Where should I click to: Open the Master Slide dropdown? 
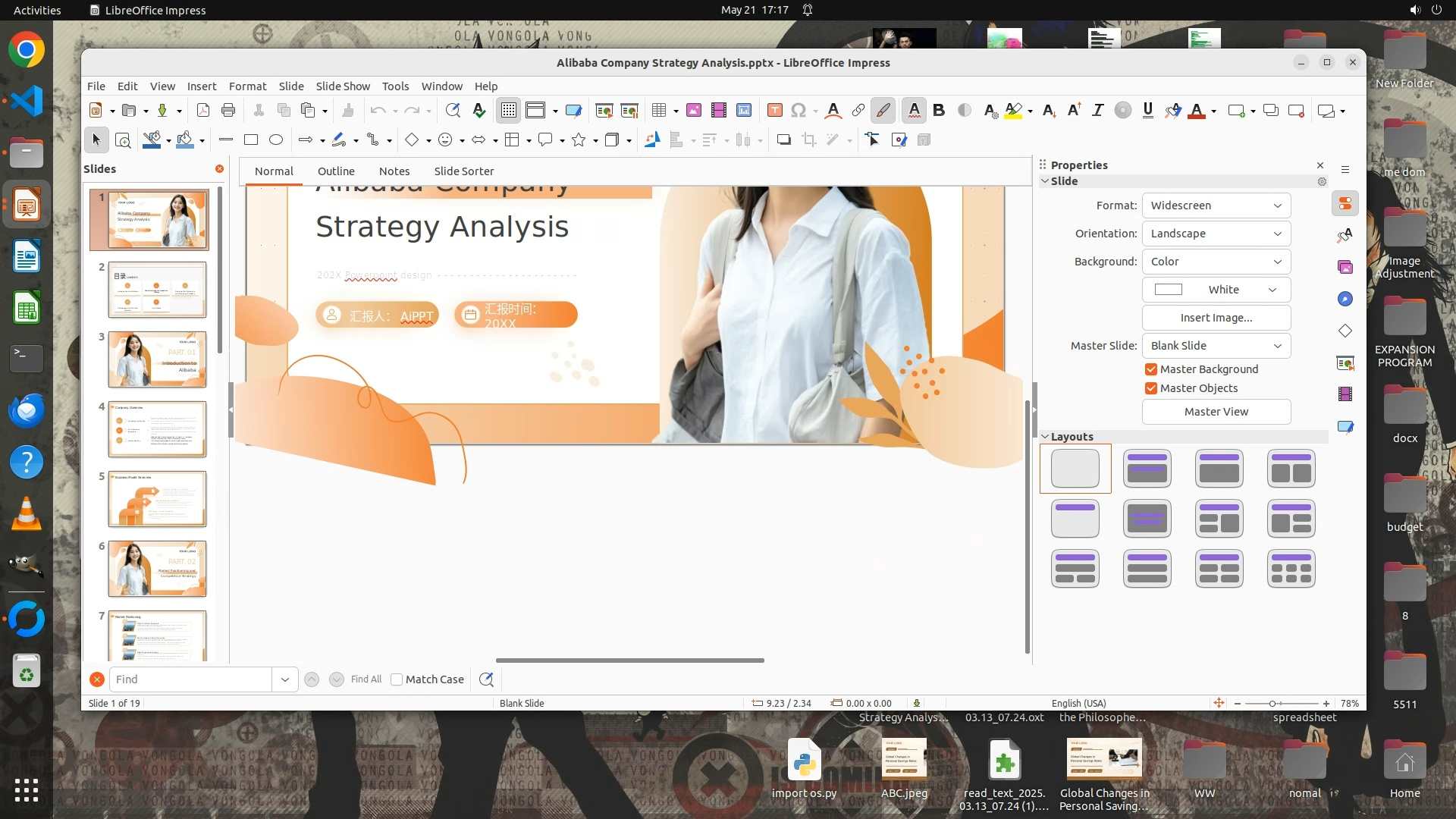tap(1216, 346)
